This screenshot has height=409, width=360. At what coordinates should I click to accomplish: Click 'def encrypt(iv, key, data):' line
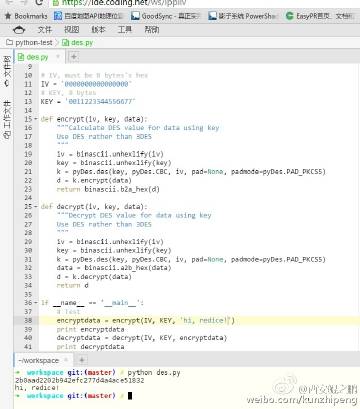coord(94,119)
